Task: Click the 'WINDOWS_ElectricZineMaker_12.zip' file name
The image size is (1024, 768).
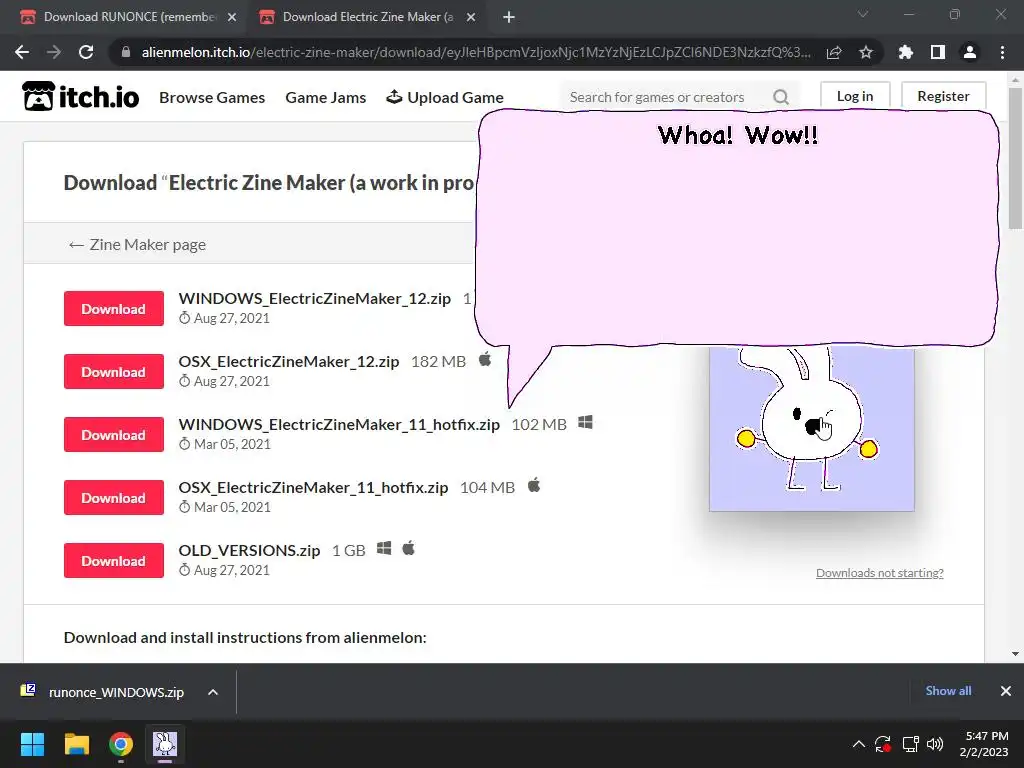Action: (x=315, y=298)
